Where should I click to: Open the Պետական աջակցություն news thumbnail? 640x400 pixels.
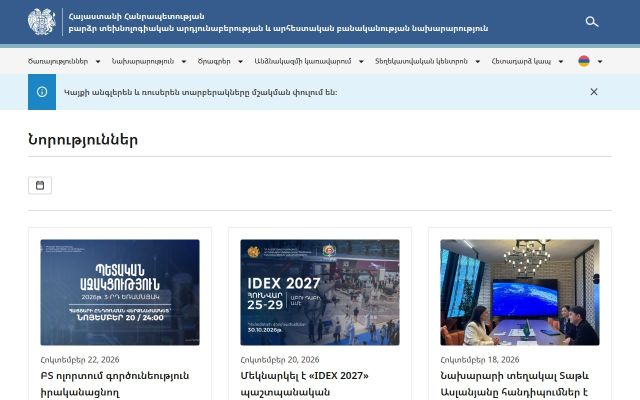coord(120,292)
